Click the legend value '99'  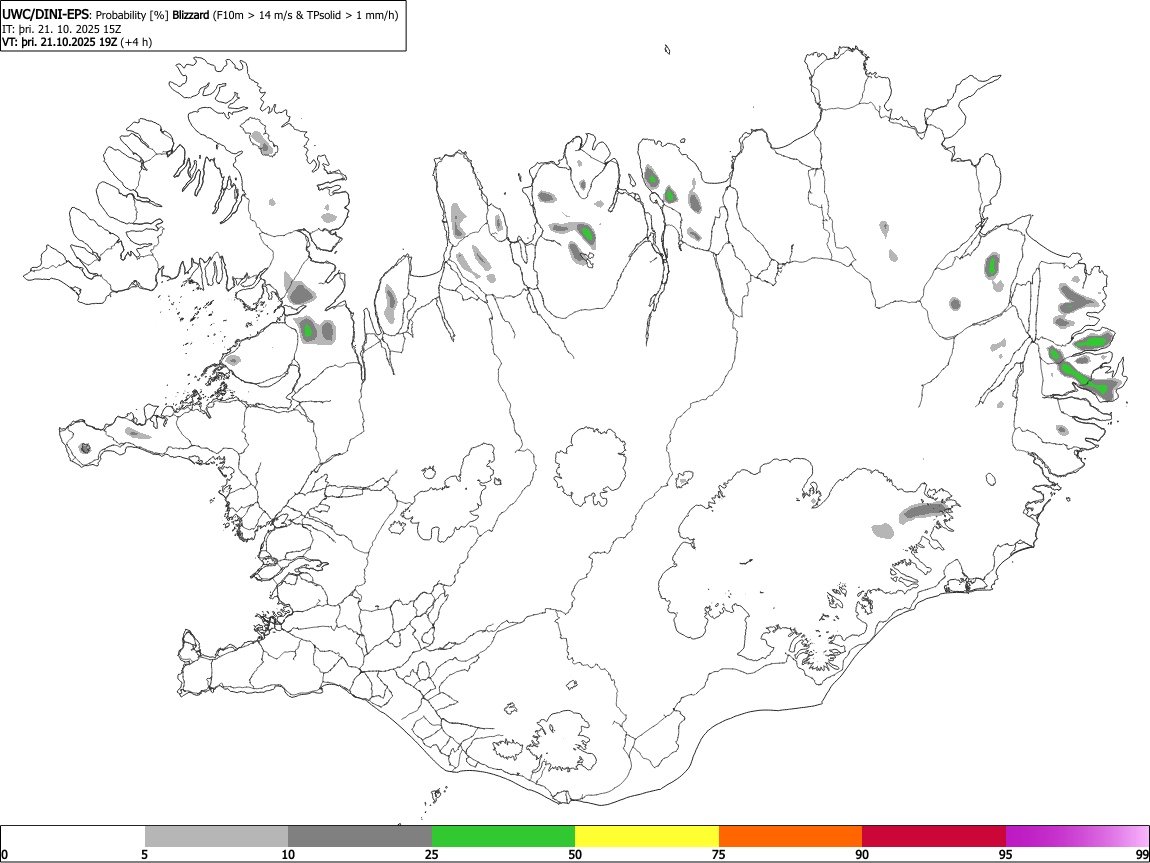[x=1141, y=854]
